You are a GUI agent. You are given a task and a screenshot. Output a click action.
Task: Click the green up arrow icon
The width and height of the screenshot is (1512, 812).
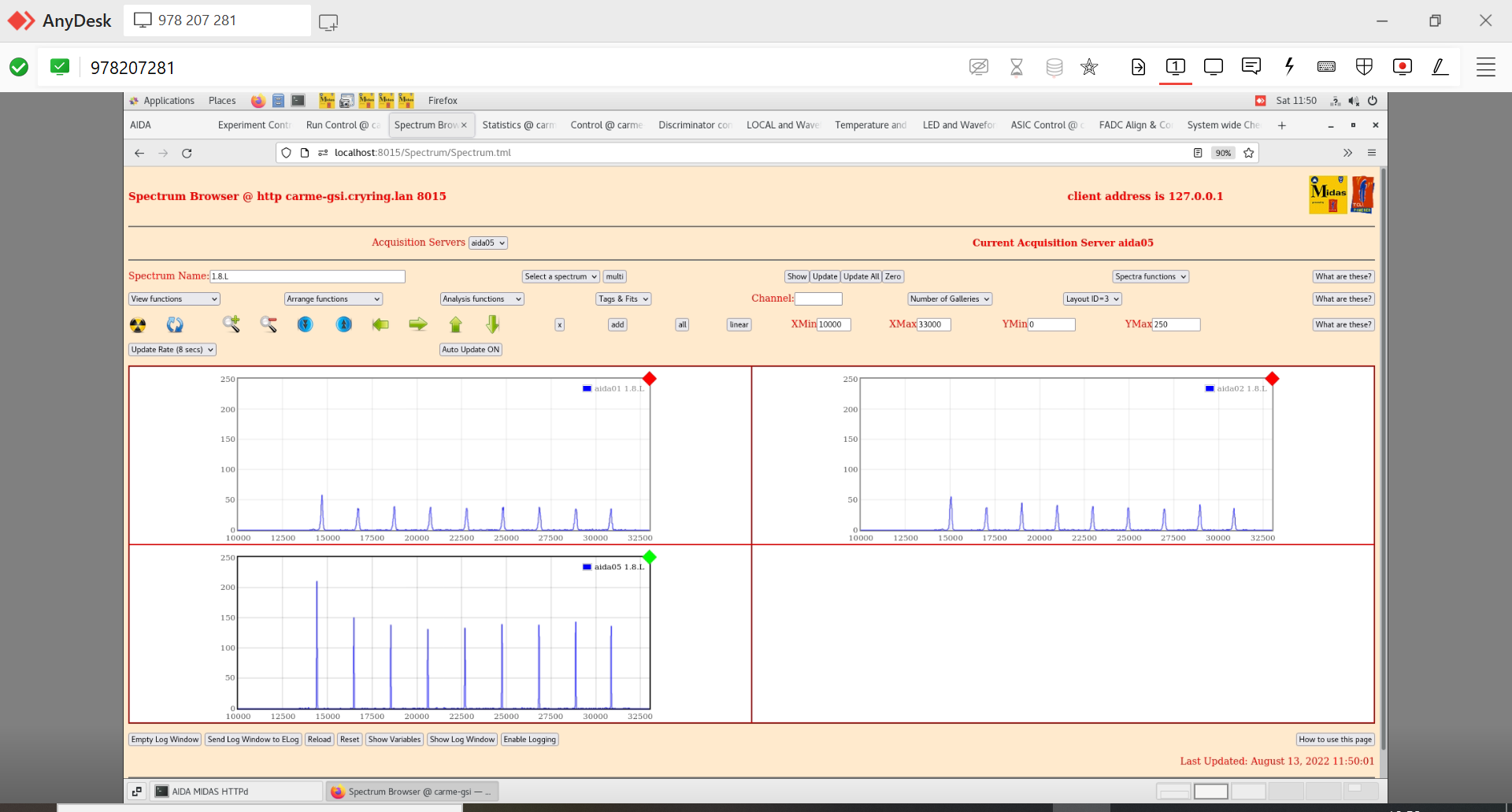coord(455,324)
